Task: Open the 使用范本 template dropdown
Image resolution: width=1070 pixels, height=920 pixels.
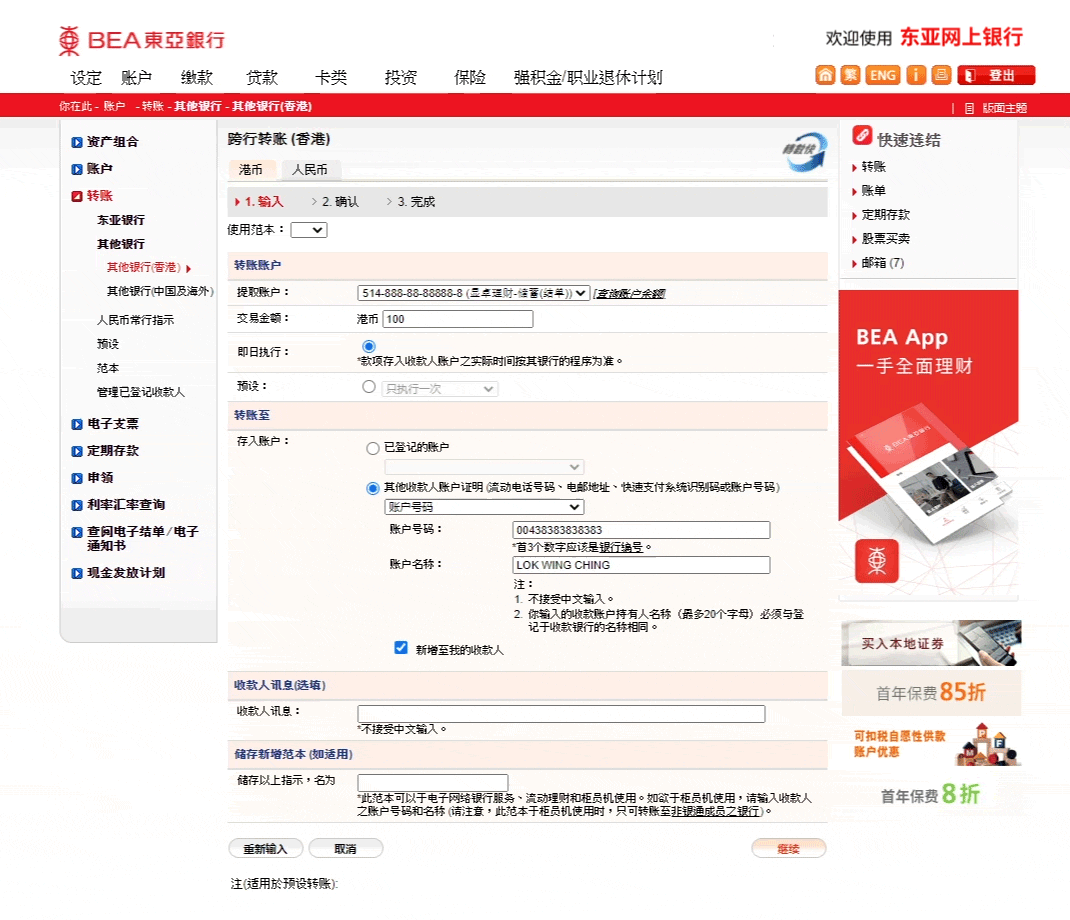Action: [x=308, y=230]
